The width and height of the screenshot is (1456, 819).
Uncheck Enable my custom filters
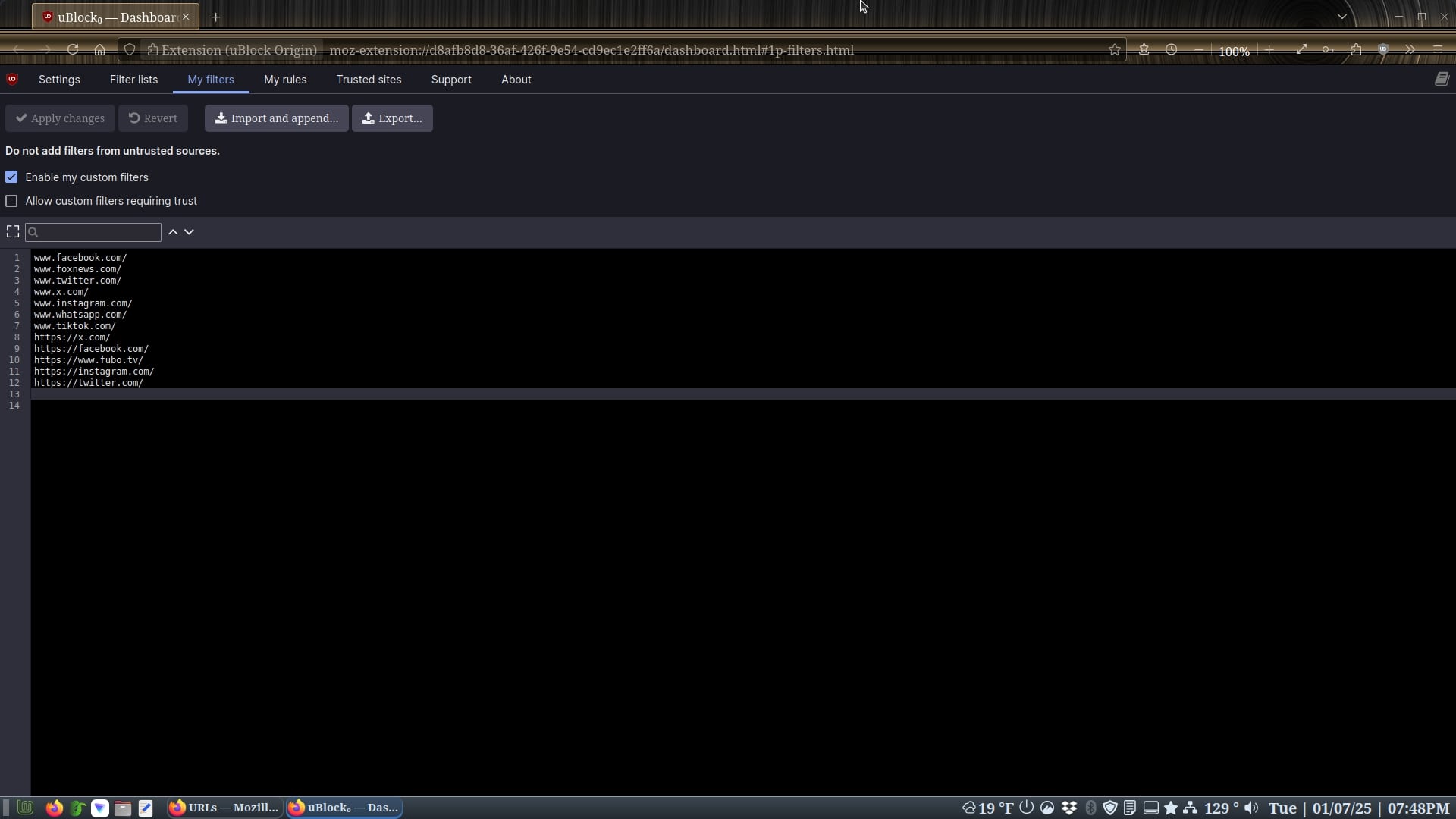click(11, 177)
